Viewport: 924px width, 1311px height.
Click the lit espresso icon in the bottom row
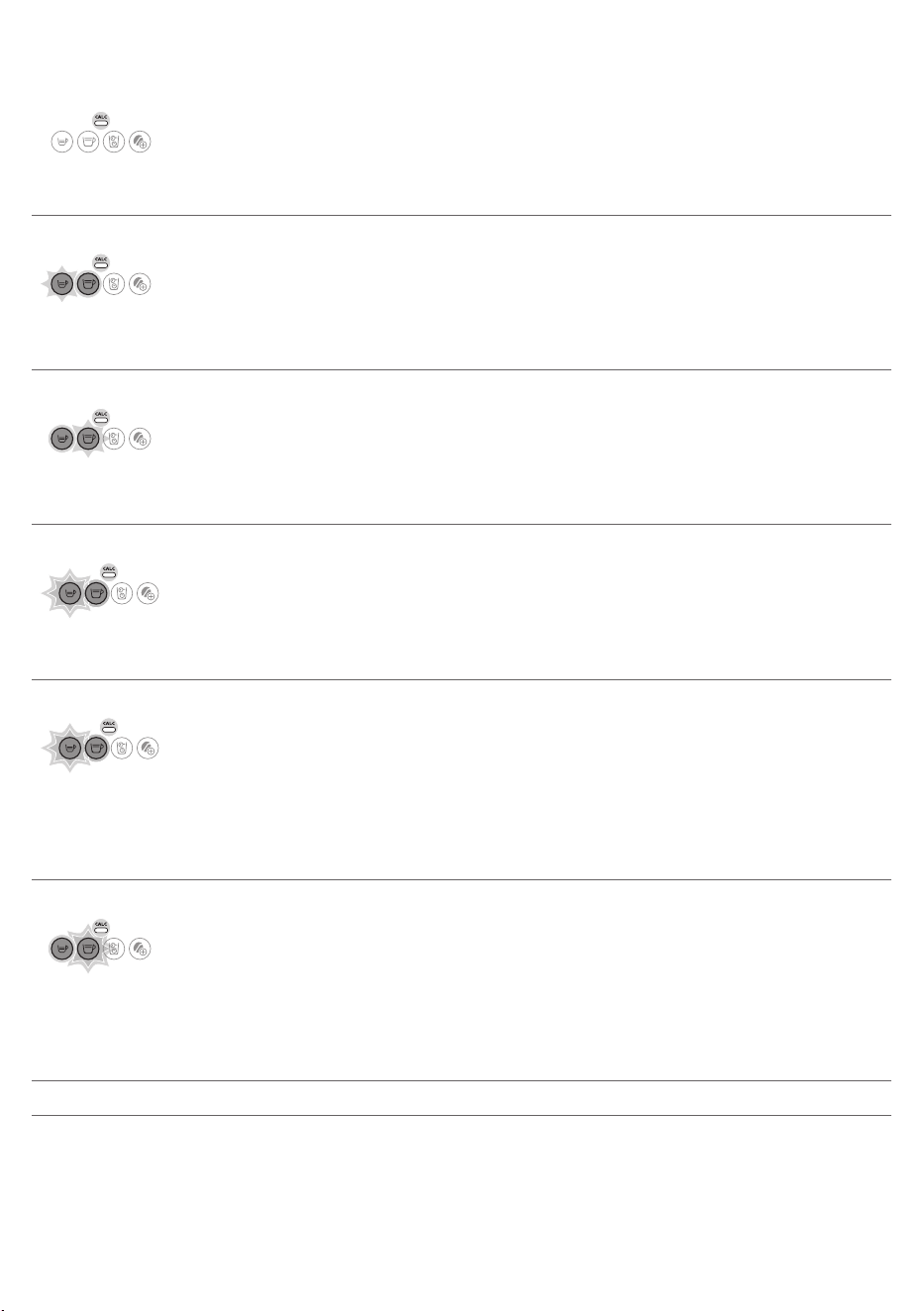(62, 949)
